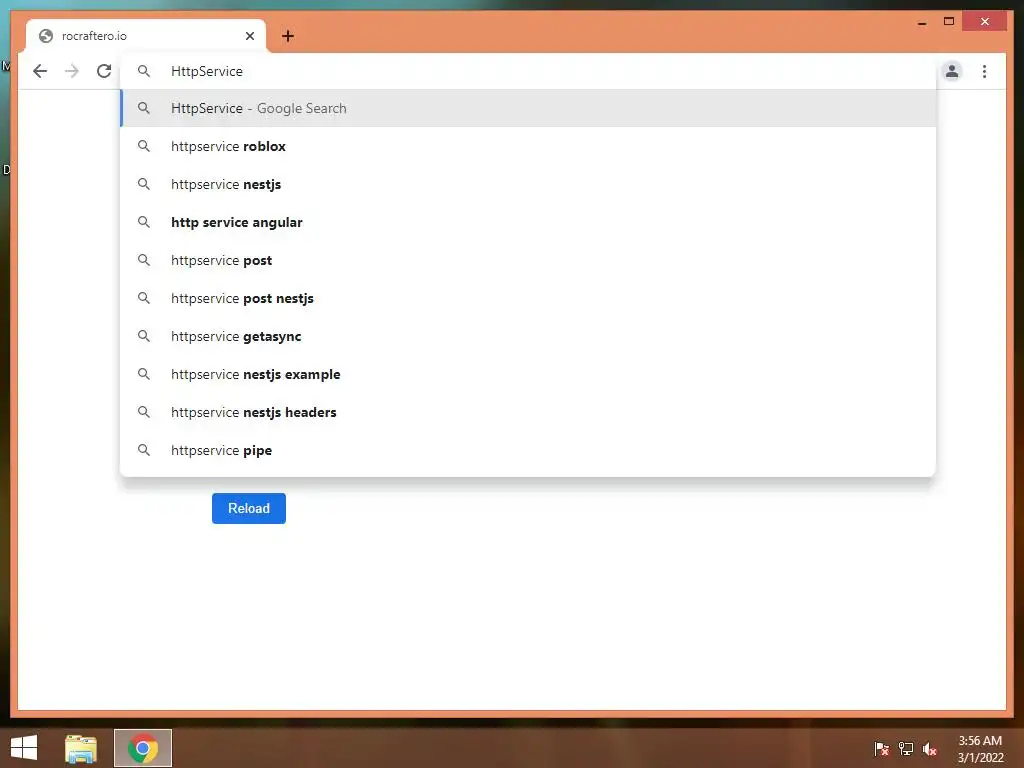Choose 'httpservice nestjs example' suggestion
1024x768 pixels.
(528, 374)
